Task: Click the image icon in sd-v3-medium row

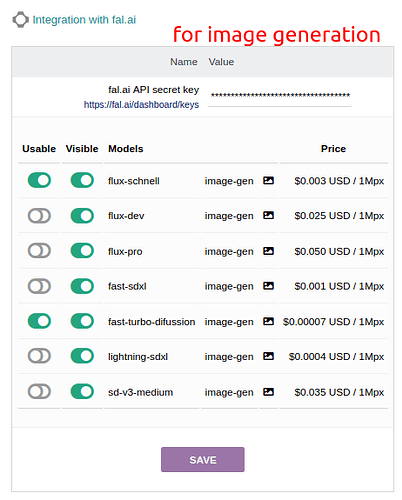Action: 268,392
